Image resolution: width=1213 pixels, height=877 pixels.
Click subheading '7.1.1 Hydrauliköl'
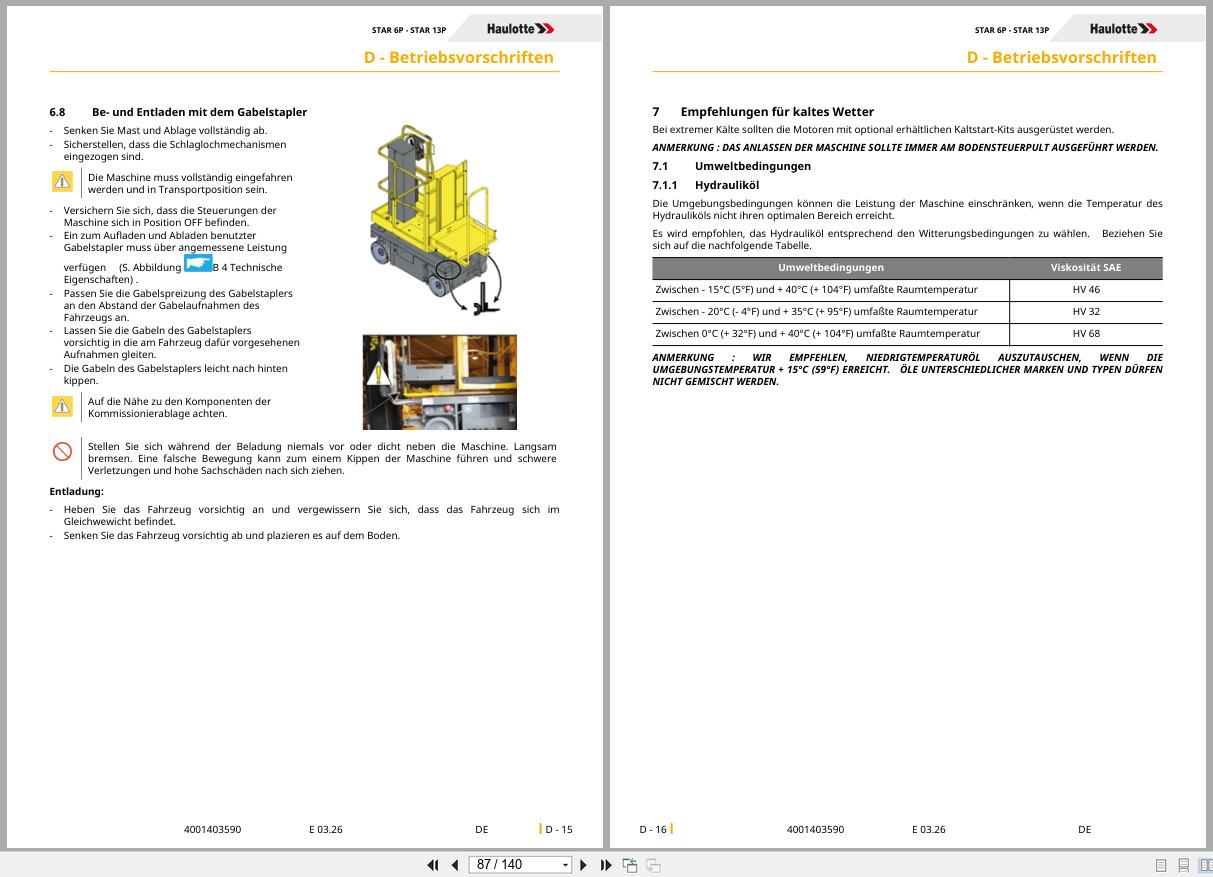coord(706,185)
